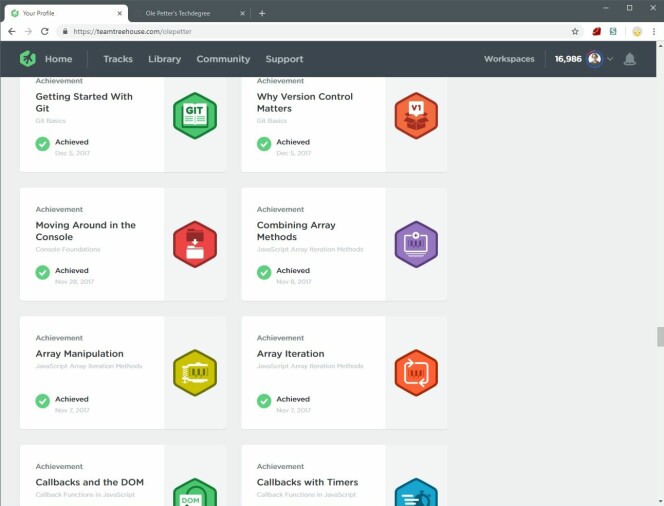The image size is (664, 506).
Task: Click the Moving Around in the Console badge
Action: [195, 244]
